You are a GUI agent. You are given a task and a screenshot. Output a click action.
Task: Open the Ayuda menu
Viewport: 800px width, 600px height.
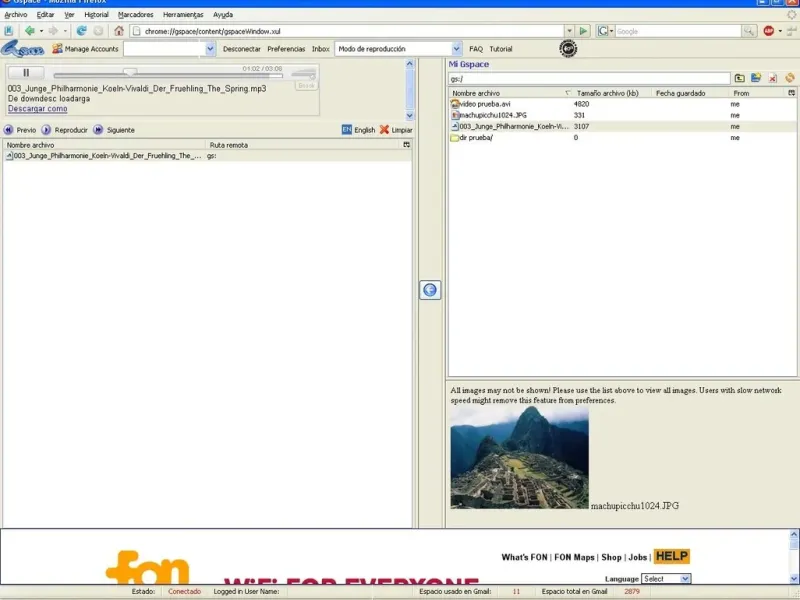pyautogui.click(x=223, y=15)
